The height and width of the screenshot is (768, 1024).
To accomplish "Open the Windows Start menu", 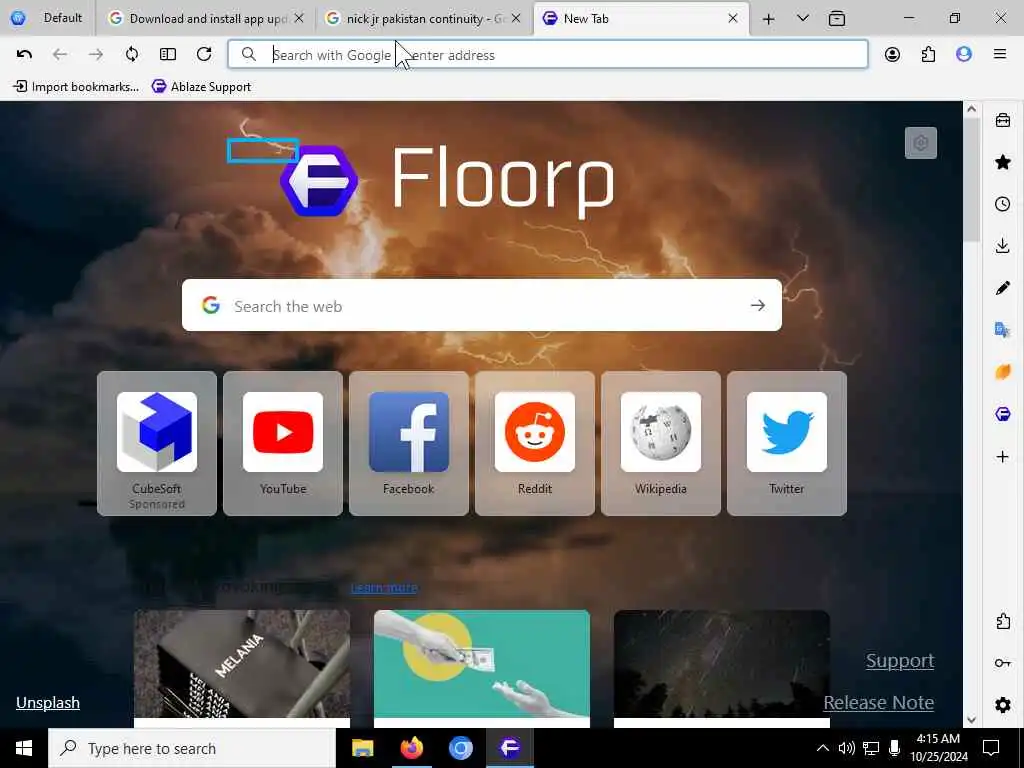I will click(x=24, y=748).
